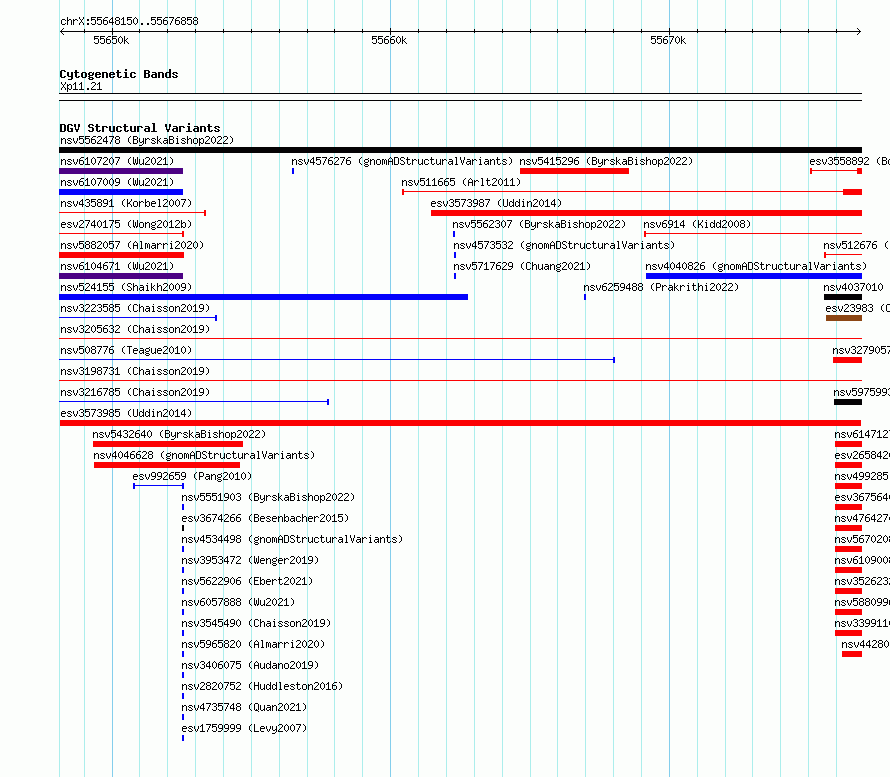The height and width of the screenshot is (777, 890).
Task: Select nsv5551903 (ByrskaBishop2022) label
Action: pos(268,497)
